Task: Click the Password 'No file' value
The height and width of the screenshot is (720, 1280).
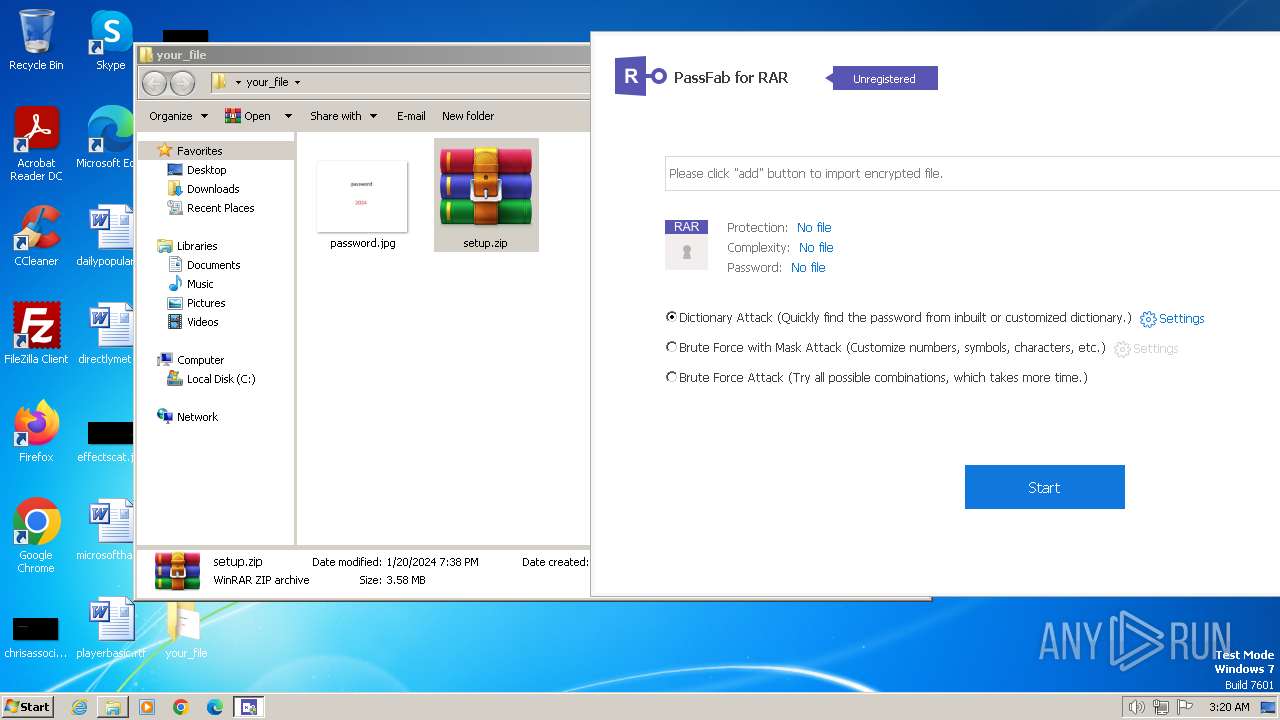Action: click(808, 268)
